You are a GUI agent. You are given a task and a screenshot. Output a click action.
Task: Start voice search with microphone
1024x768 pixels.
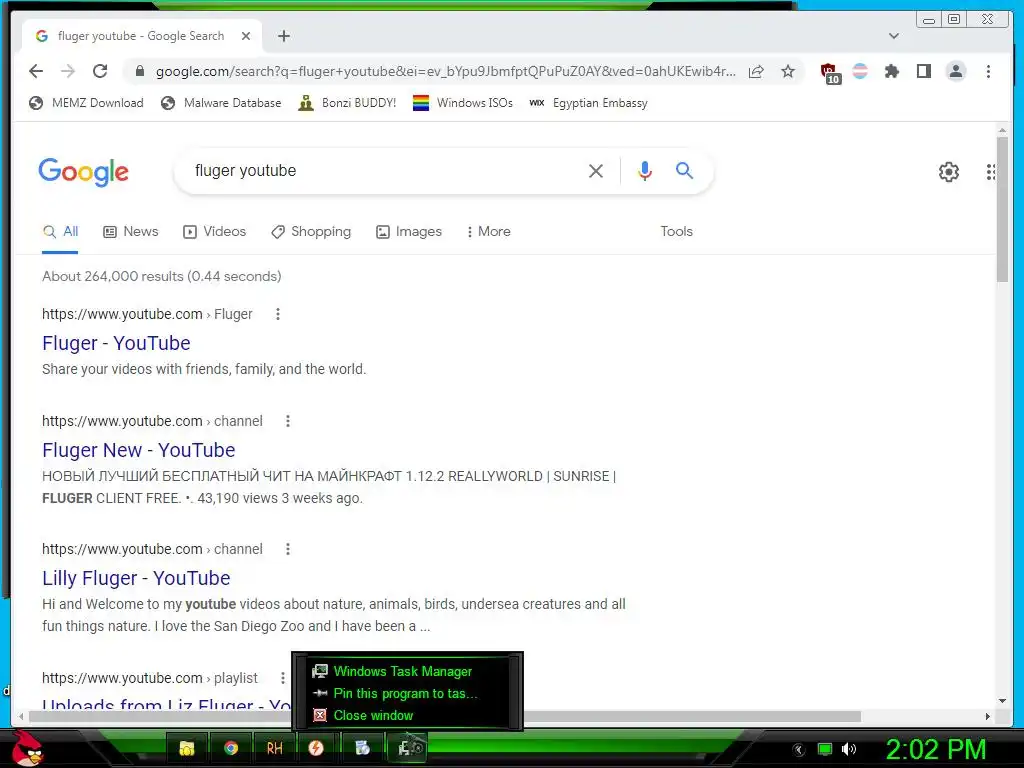[645, 171]
